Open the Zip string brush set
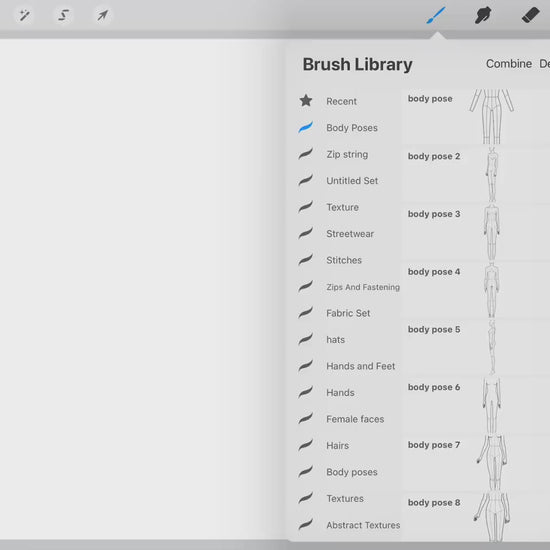The width and height of the screenshot is (550, 550). pyautogui.click(x=347, y=154)
